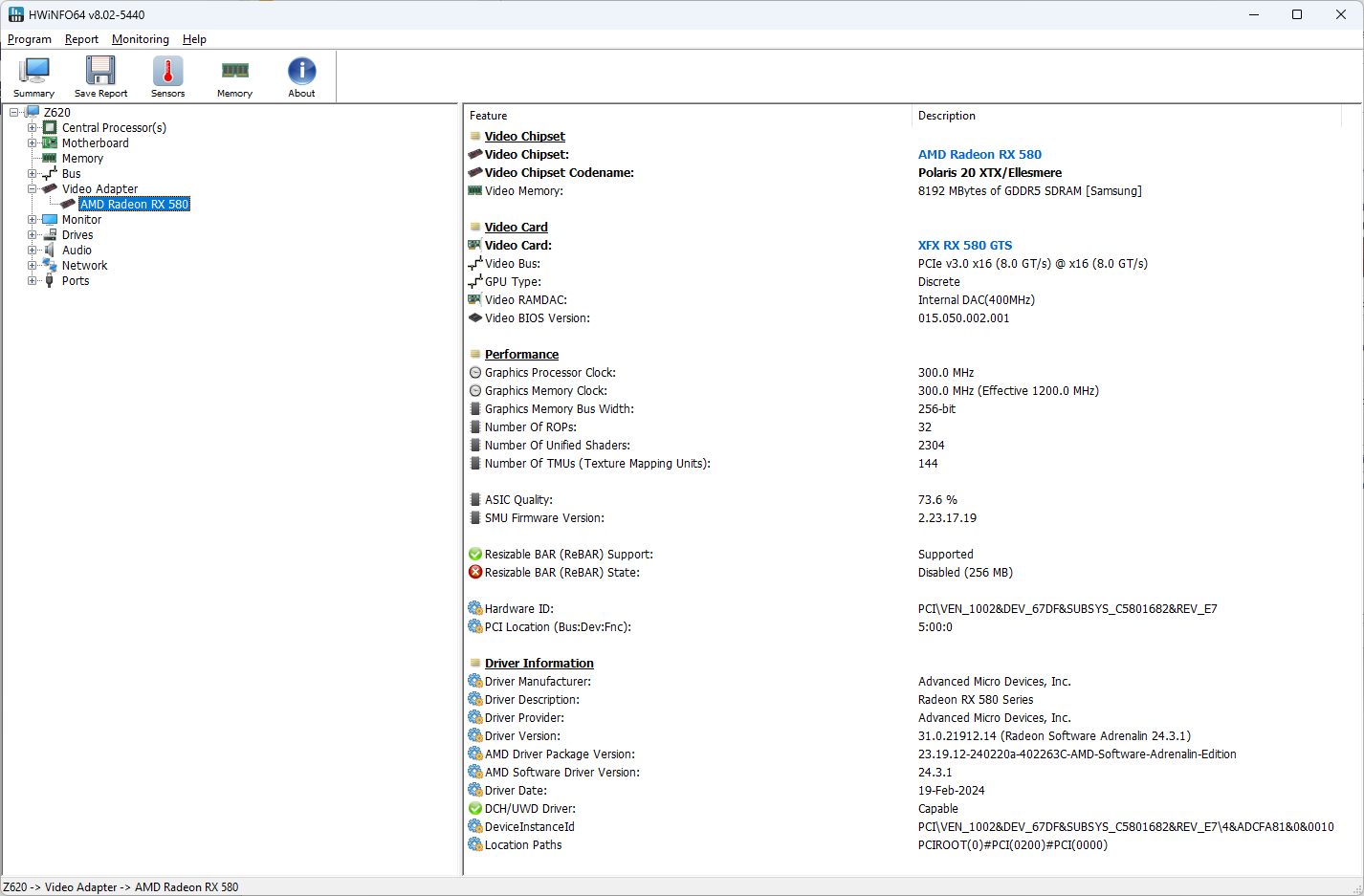Image resolution: width=1364 pixels, height=896 pixels.
Task: Select the Video Adapter tree icon
Action: point(50,188)
